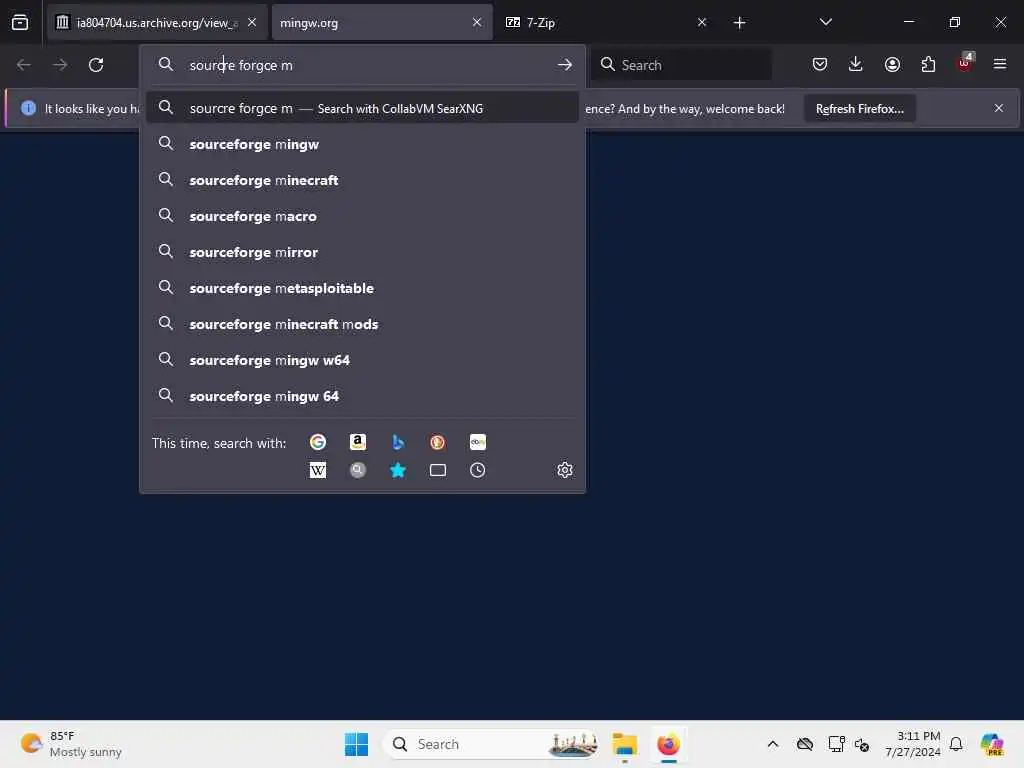Viewport: 1024px width, 768px height.
Task: Search this time with Amazon
Action: pyautogui.click(x=358, y=442)
